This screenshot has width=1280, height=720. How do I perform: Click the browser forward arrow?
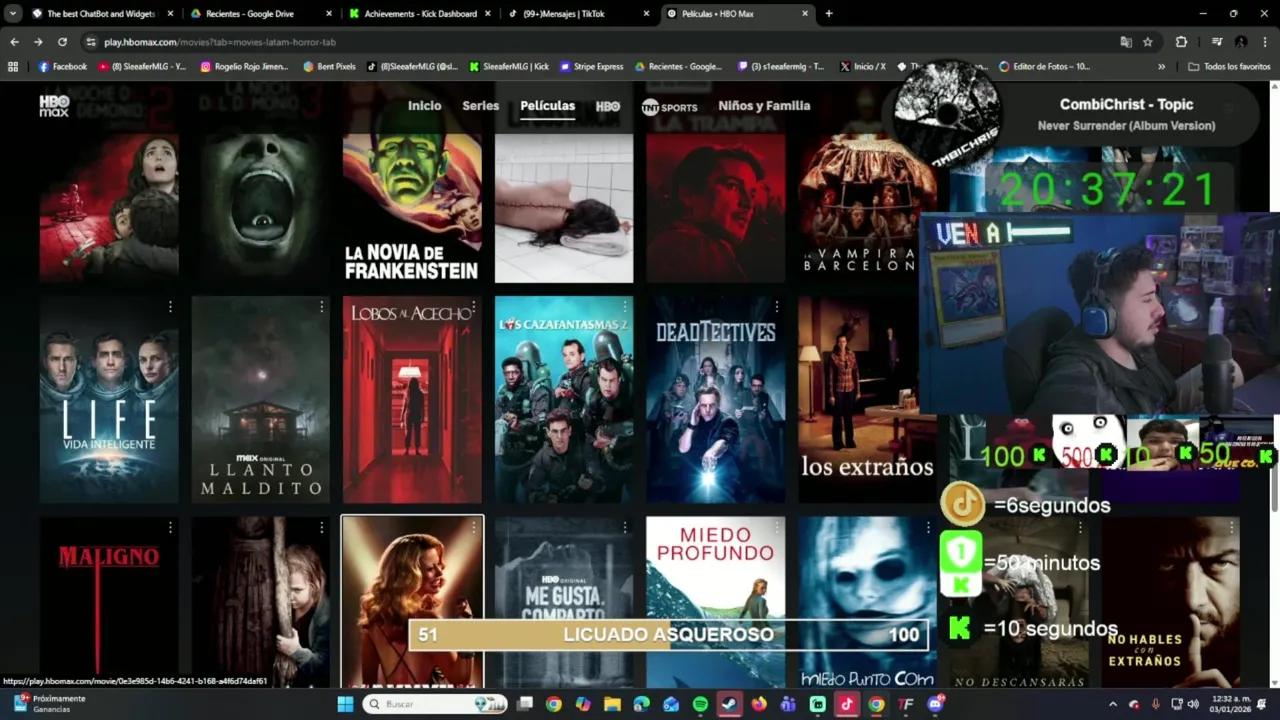[x=38, y=42]
